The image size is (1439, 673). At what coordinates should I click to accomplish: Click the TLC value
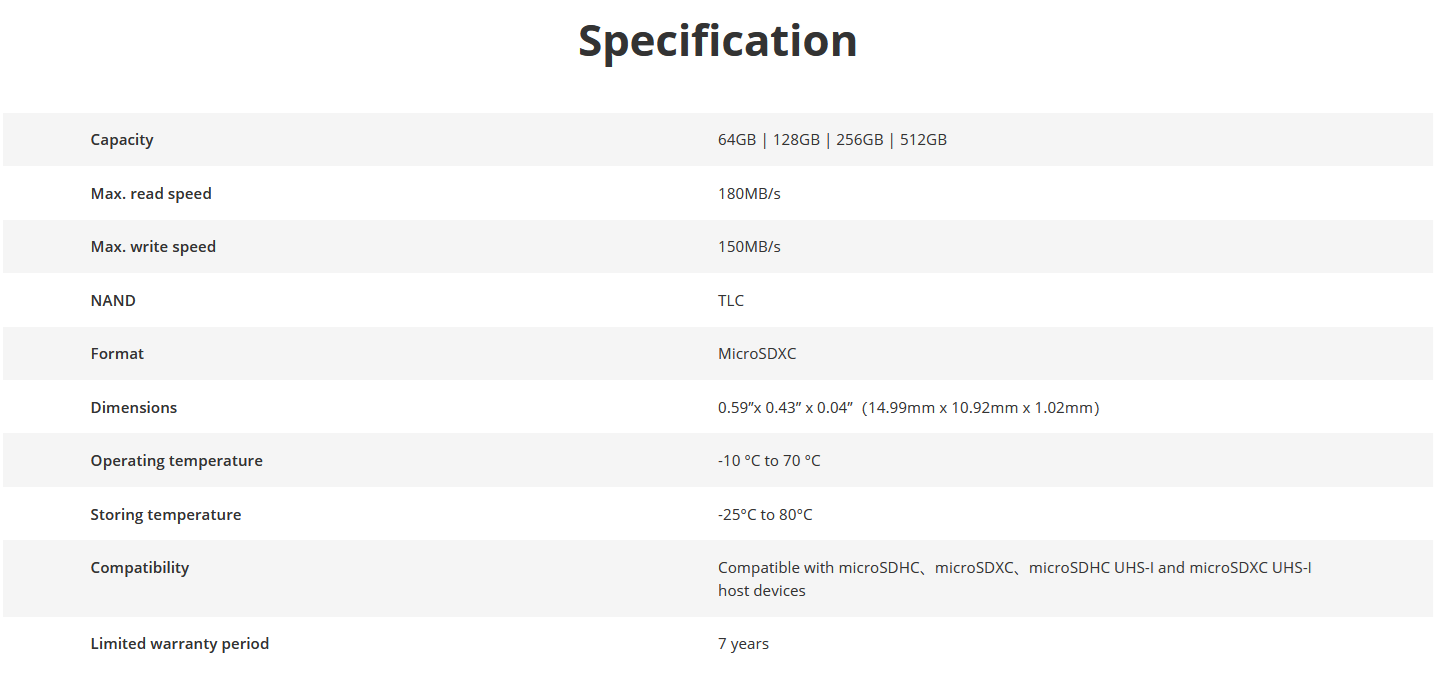click(731, 301)
